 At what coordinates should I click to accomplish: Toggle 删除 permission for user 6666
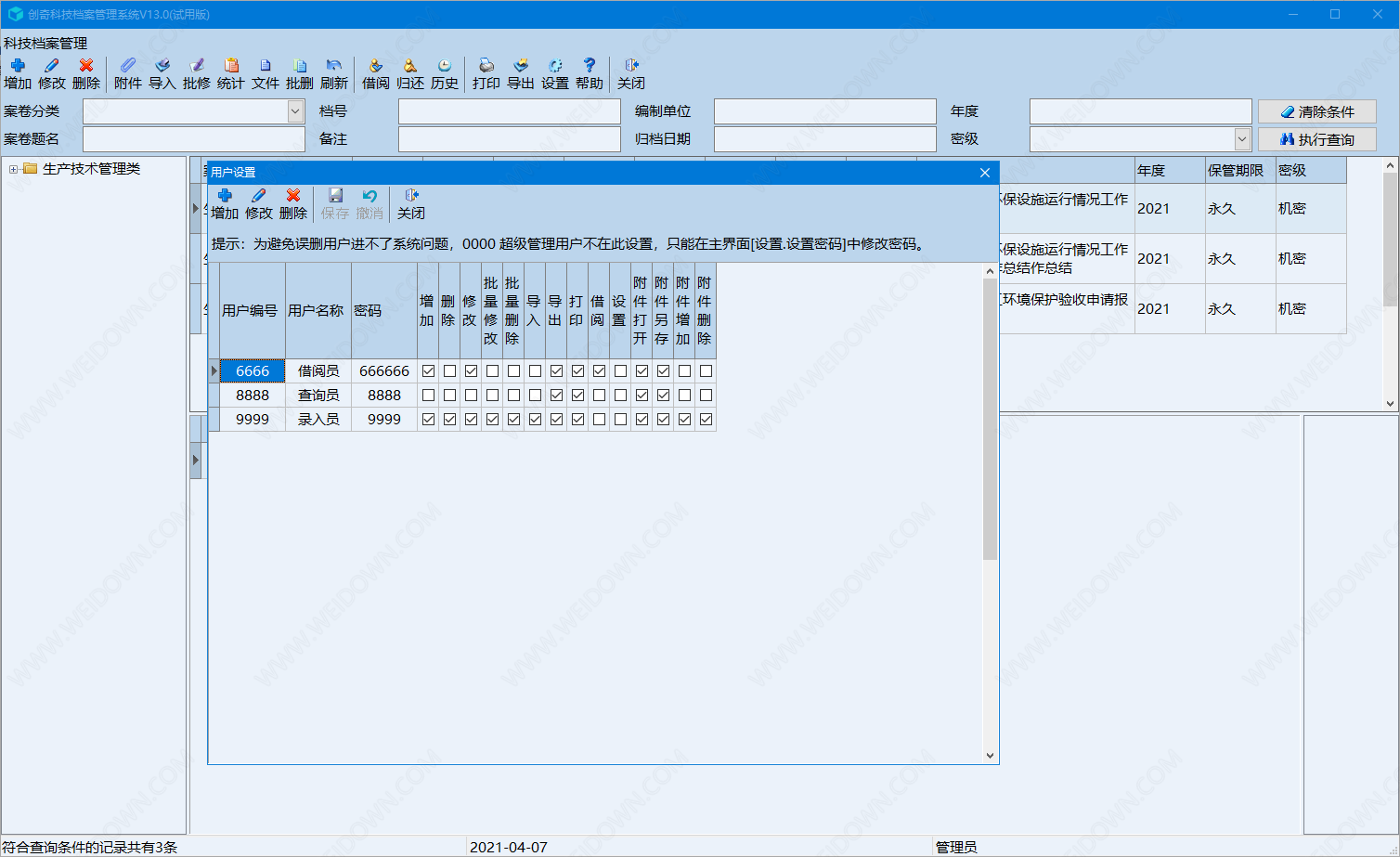tap(449, 370)
